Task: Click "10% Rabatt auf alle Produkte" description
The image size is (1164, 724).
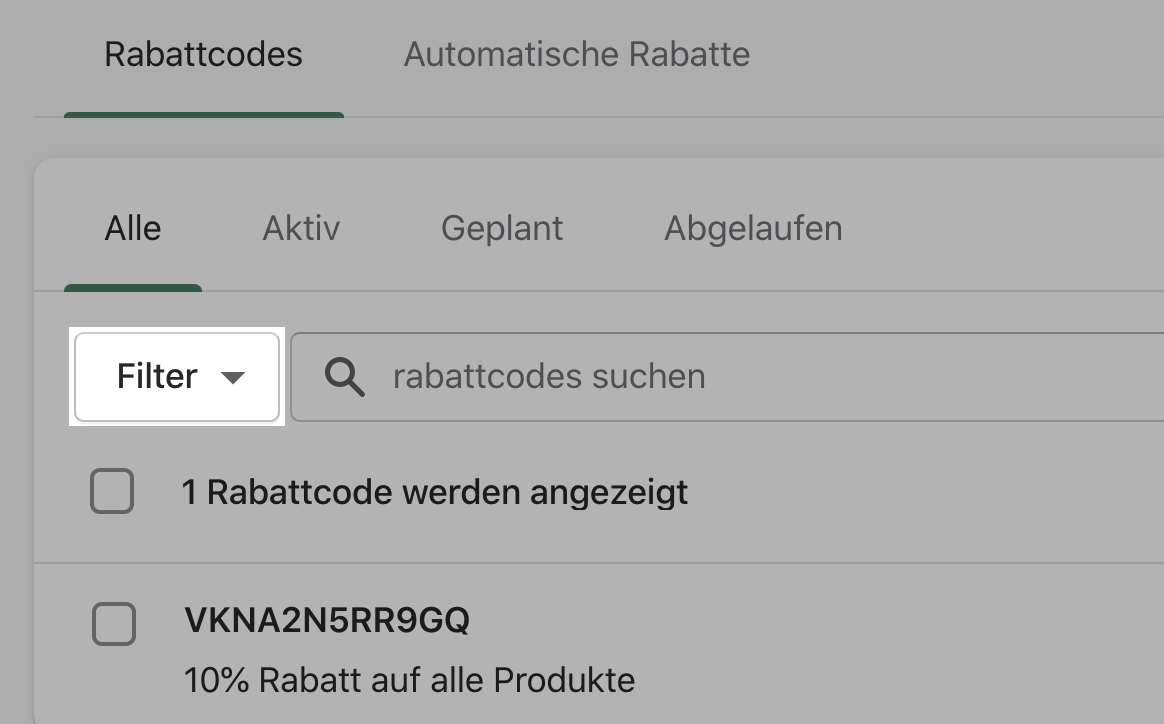Action: pyautogui.click(x=409, y=680)
